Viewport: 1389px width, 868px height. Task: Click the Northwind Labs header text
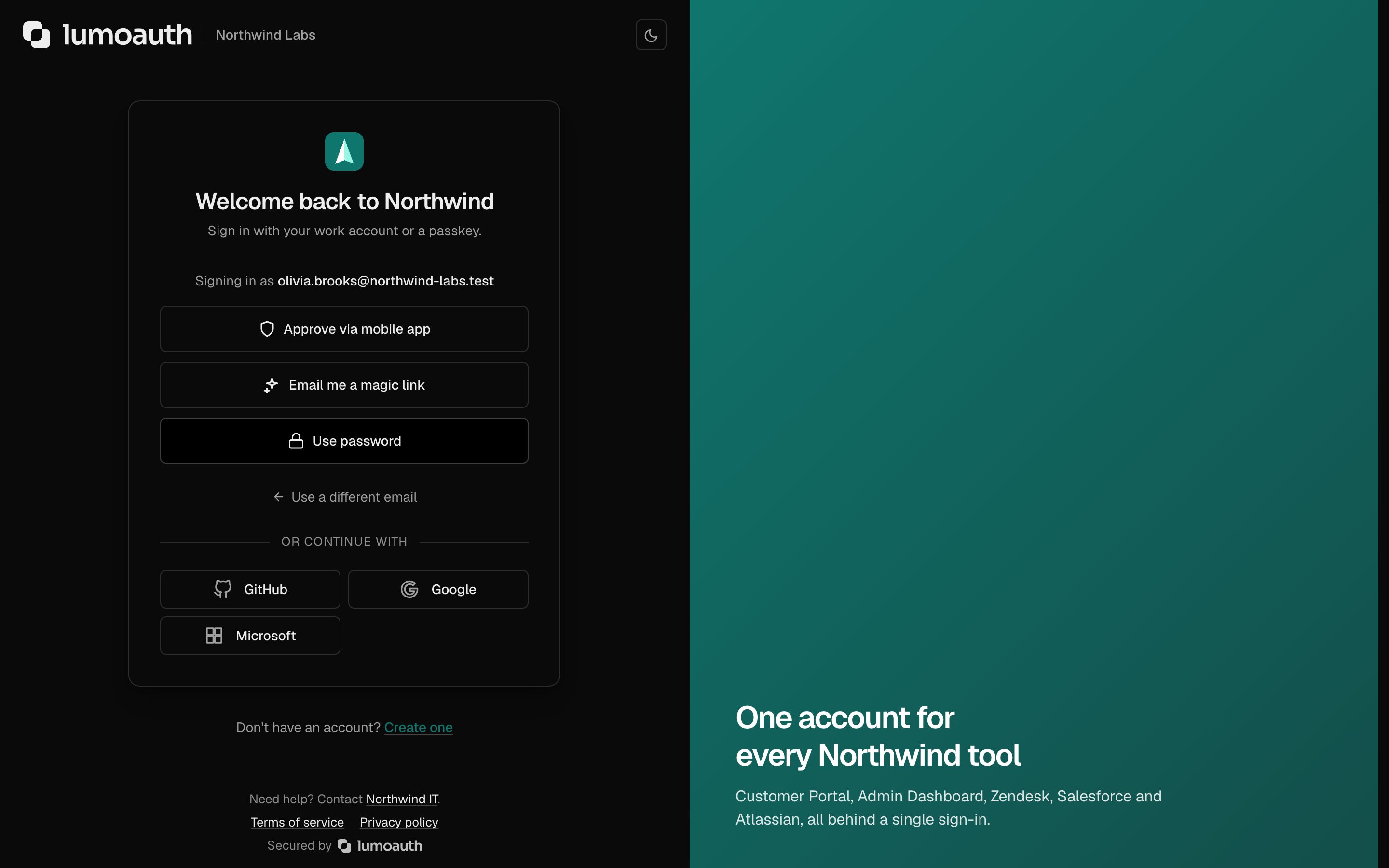265,35
